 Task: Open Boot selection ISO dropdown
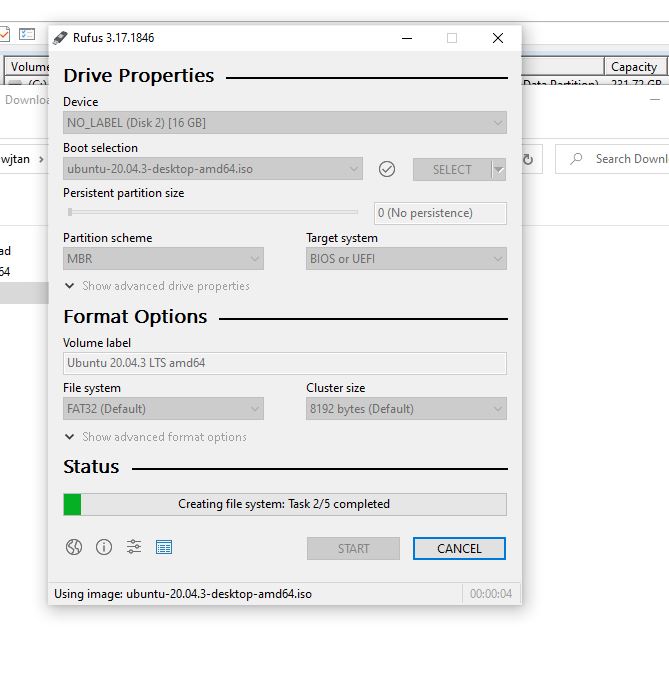click(x=213, y=169)
